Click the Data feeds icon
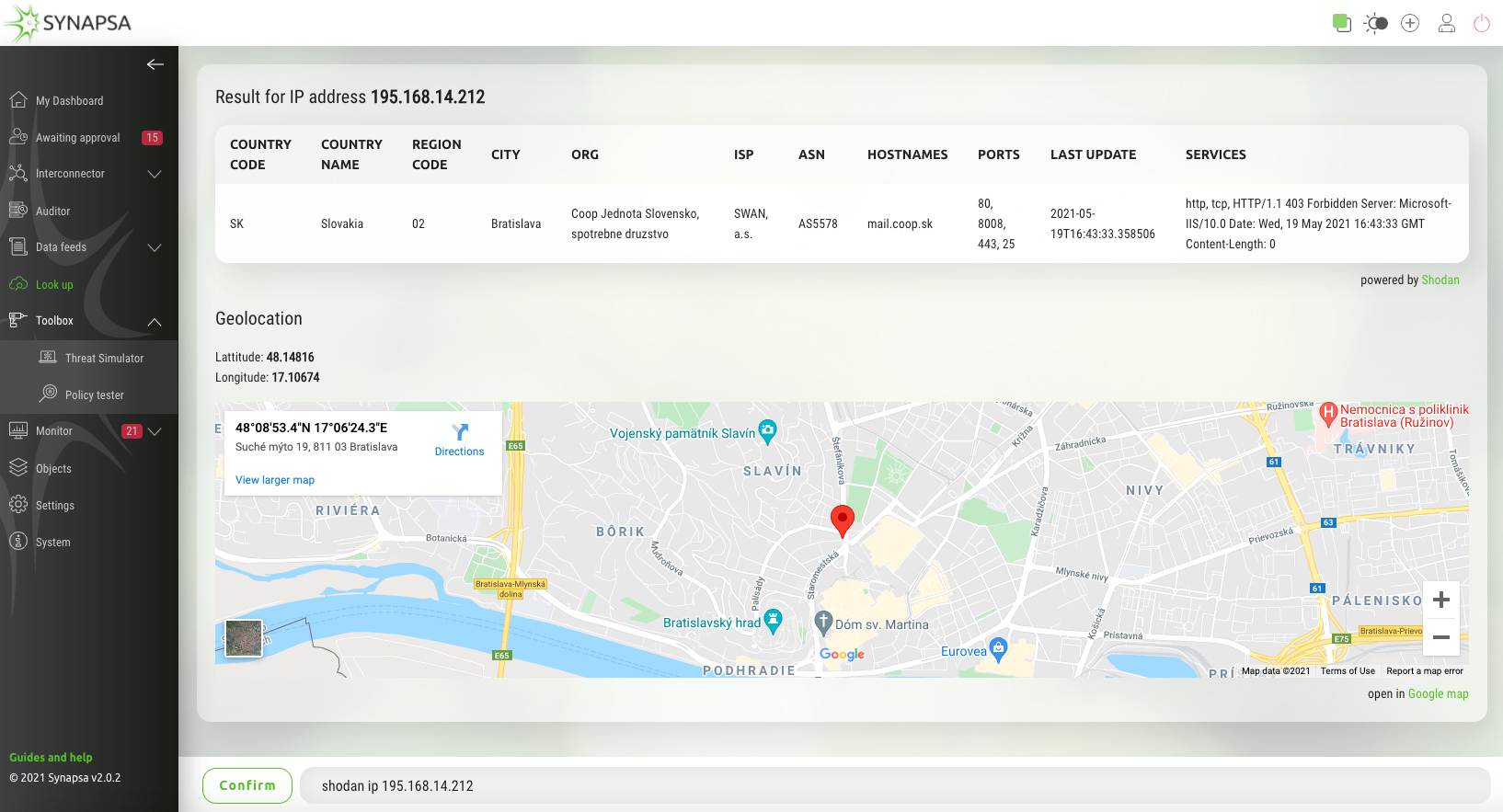1503x812 pixels. point(17,246)
